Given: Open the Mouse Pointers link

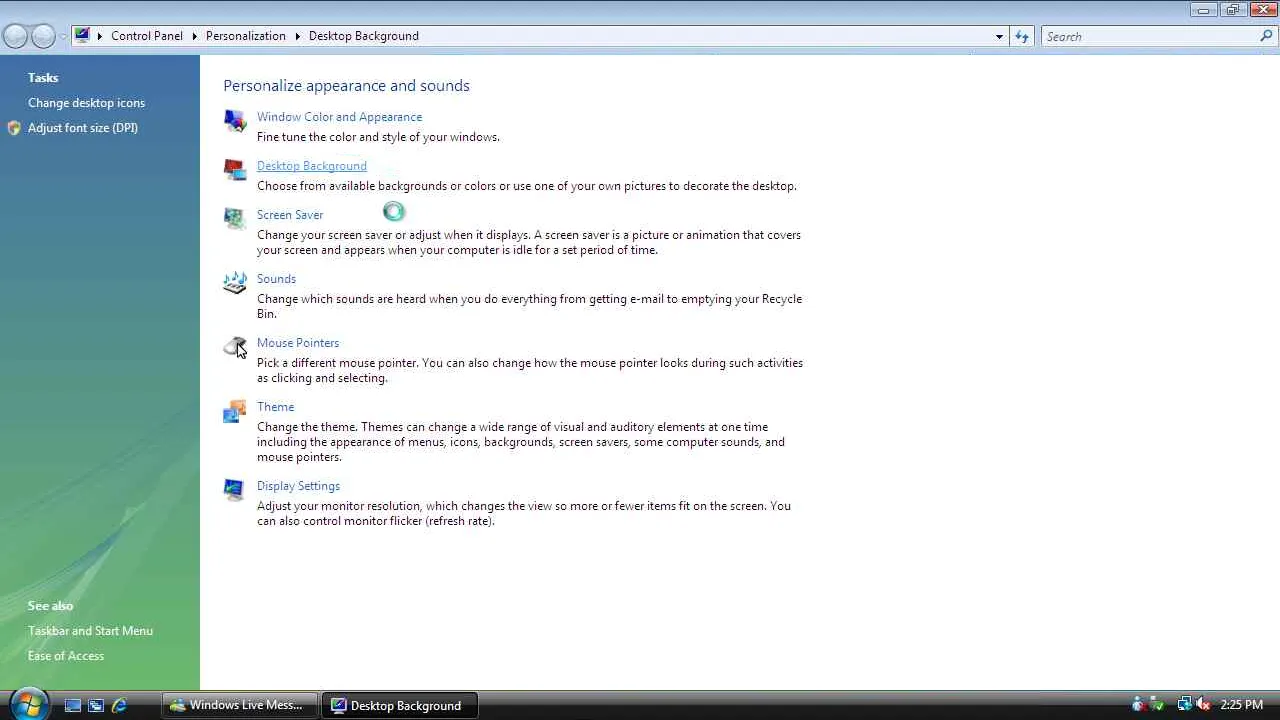Looking at the screenshot, I should [x=298, y=343].
